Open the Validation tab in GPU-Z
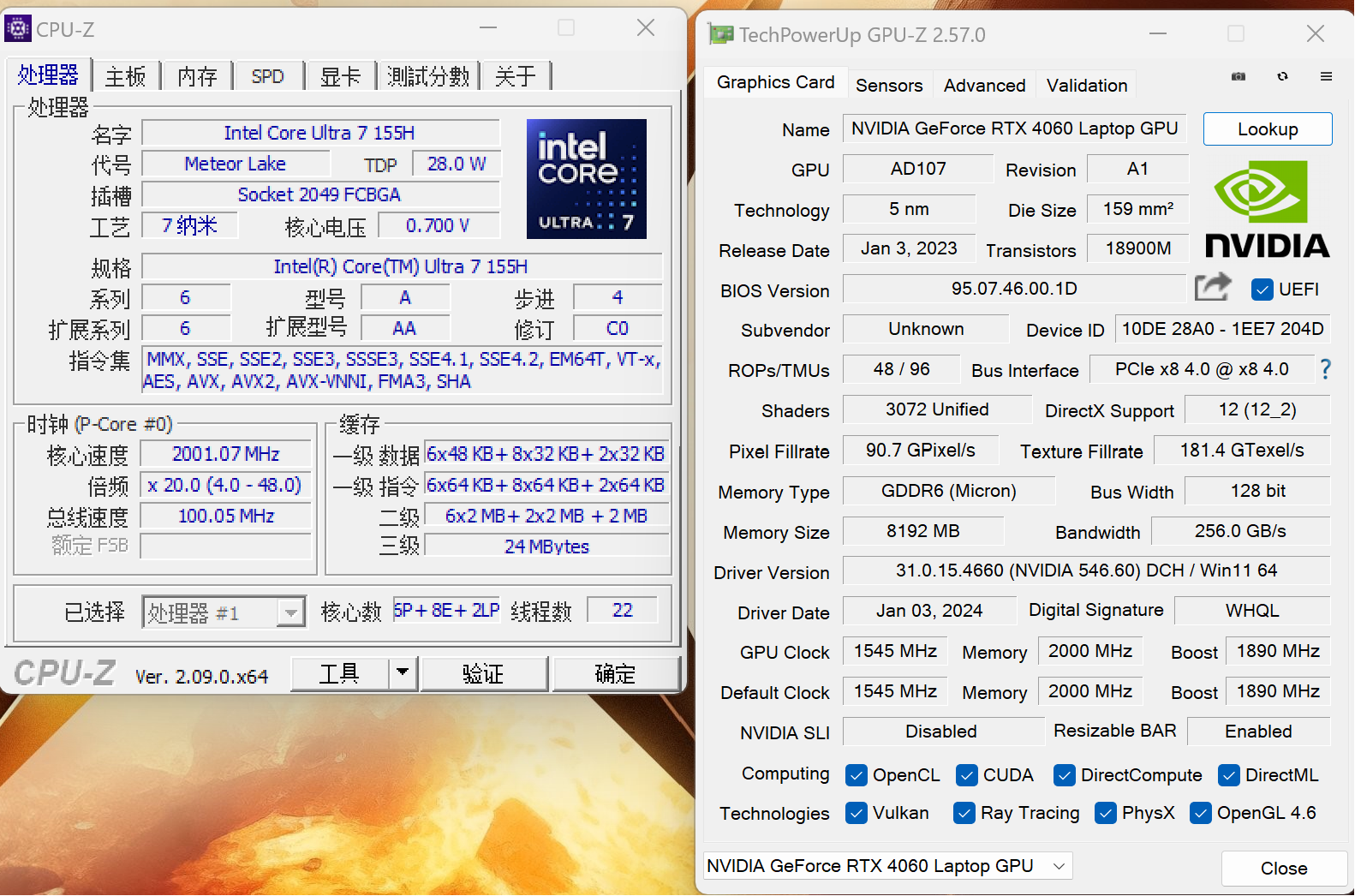 tap(1087, 86)
